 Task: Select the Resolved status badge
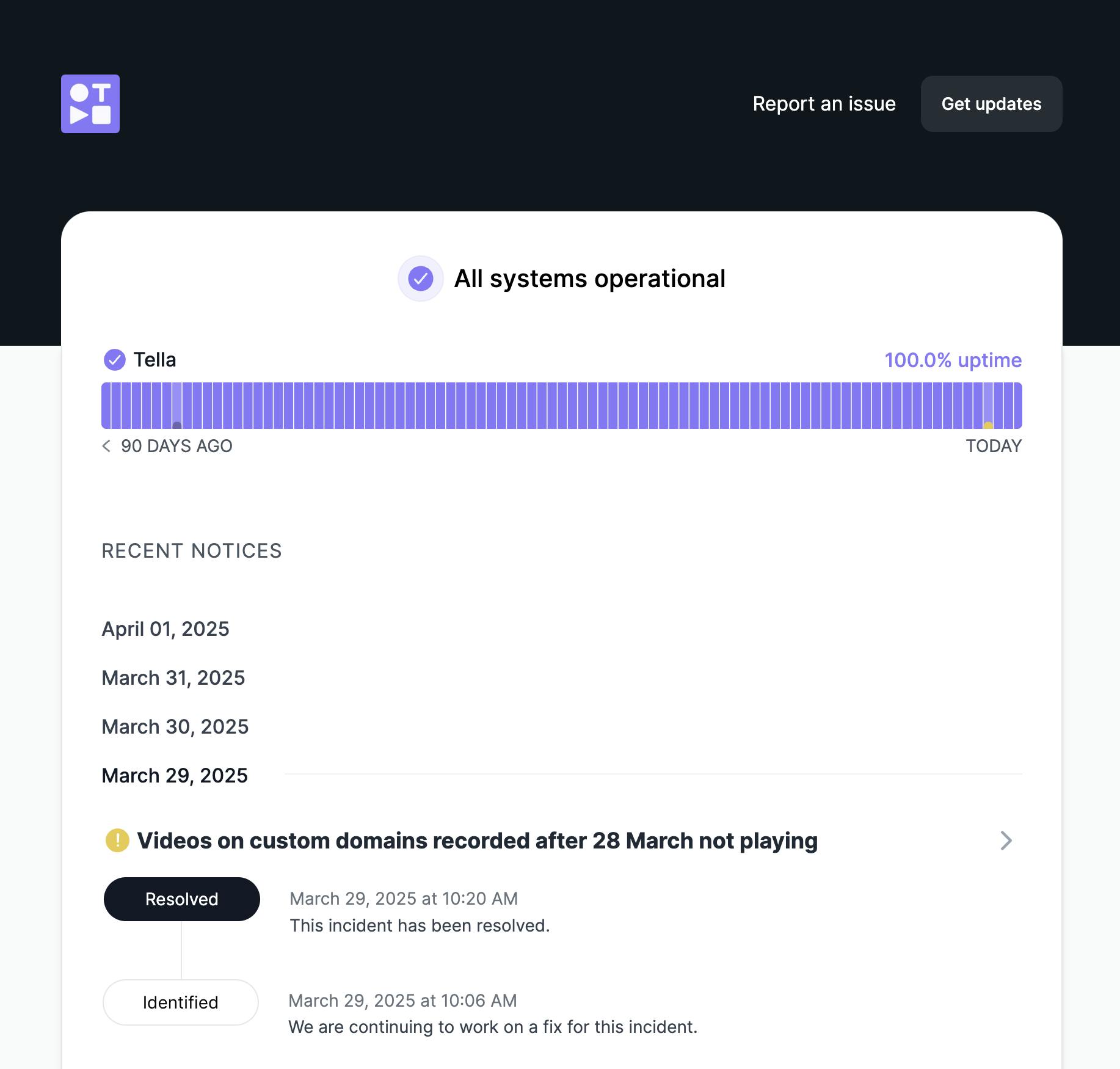click(x=181, y=899)
